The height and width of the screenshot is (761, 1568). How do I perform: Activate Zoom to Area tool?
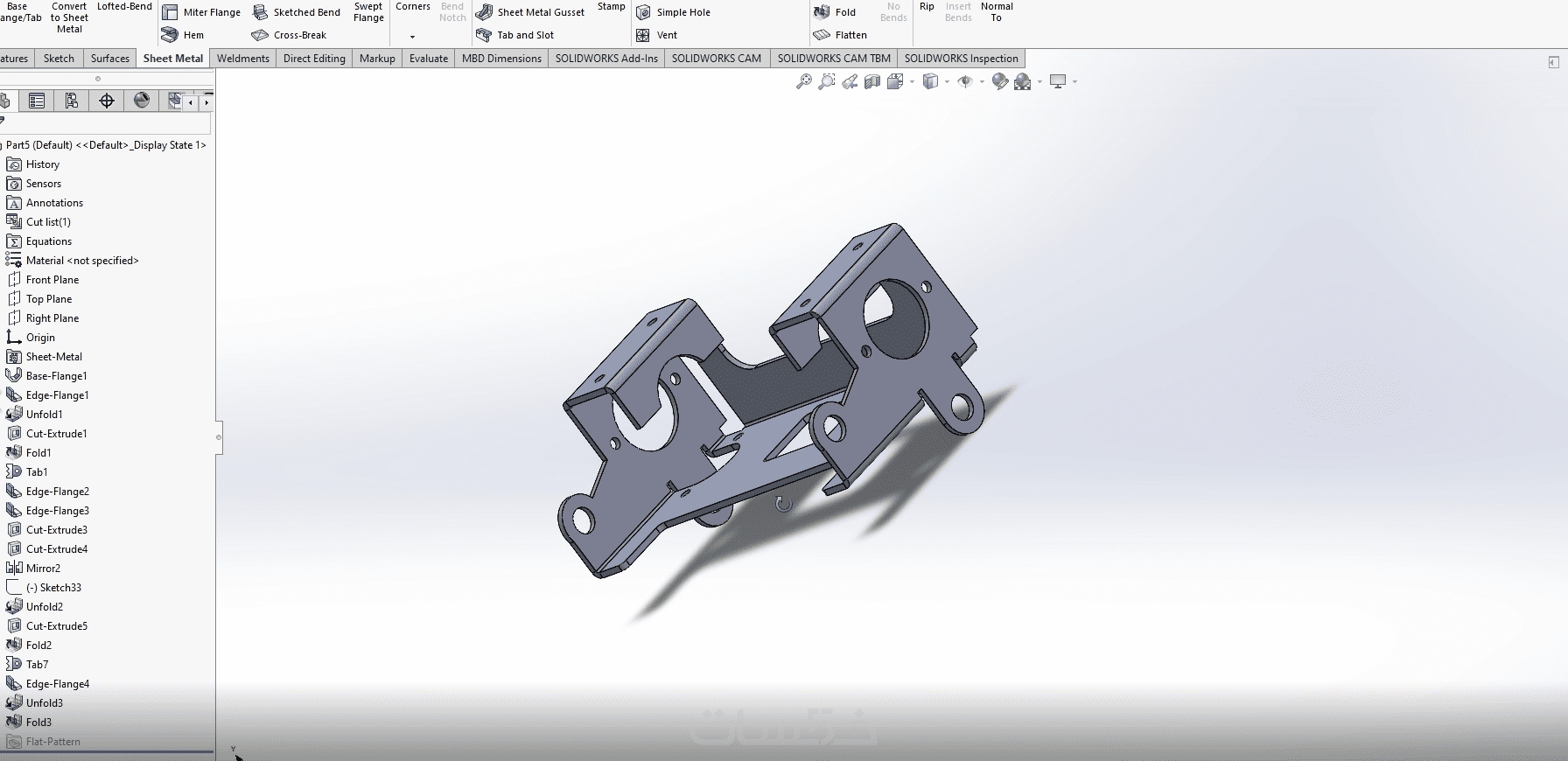(x=826, y=81)
